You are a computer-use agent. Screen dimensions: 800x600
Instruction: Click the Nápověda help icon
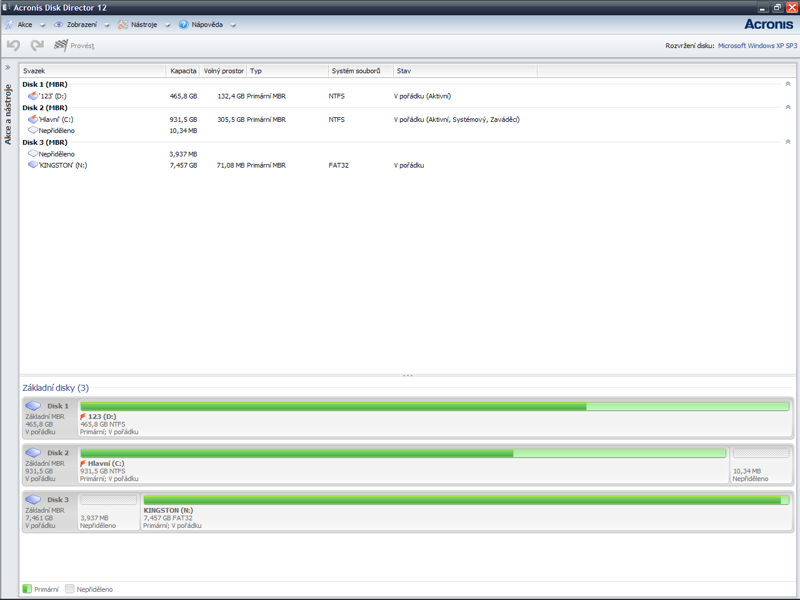pyautogui.click(x=183, y=24)
